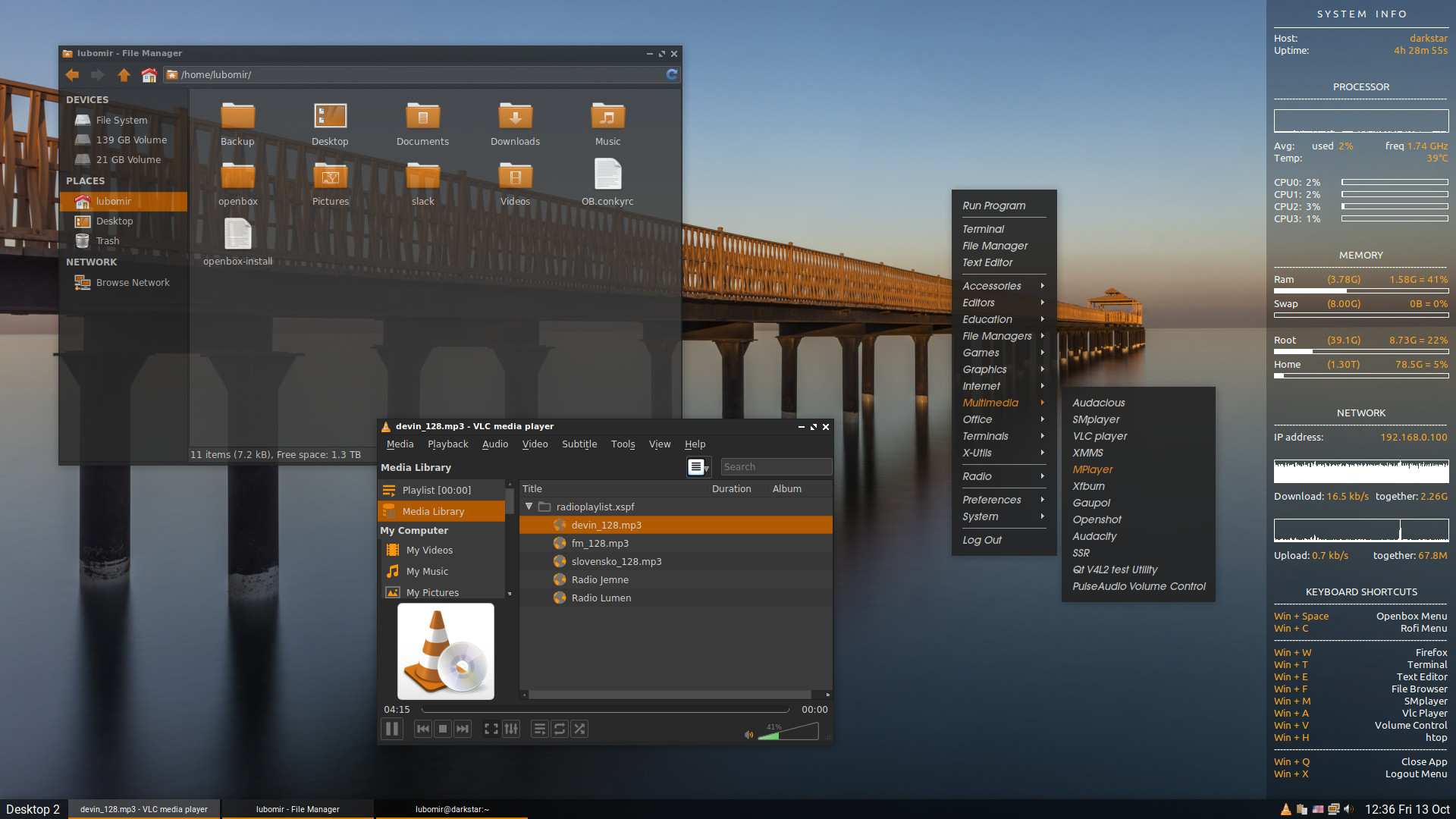Toggle fullscreen in VLC
This screenshot has width=1456, height=819.
point(491,729)
